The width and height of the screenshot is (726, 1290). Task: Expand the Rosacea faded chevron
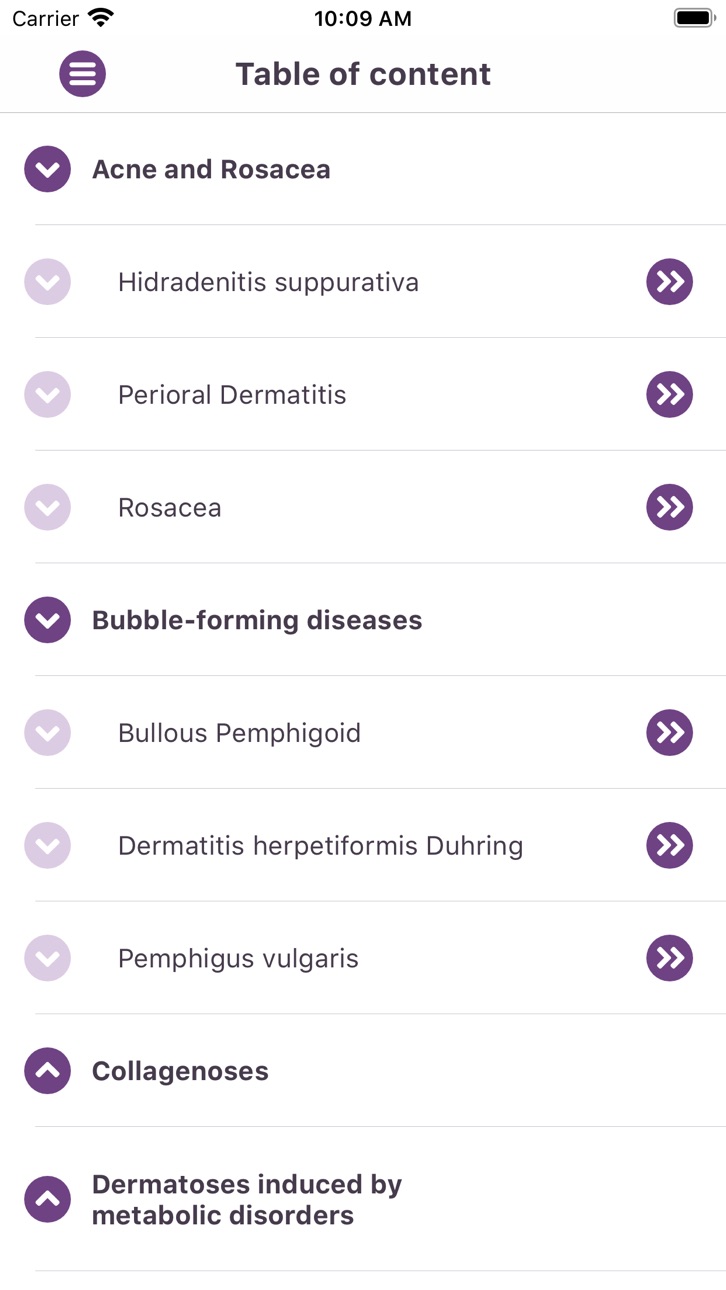tap(47, 507)
